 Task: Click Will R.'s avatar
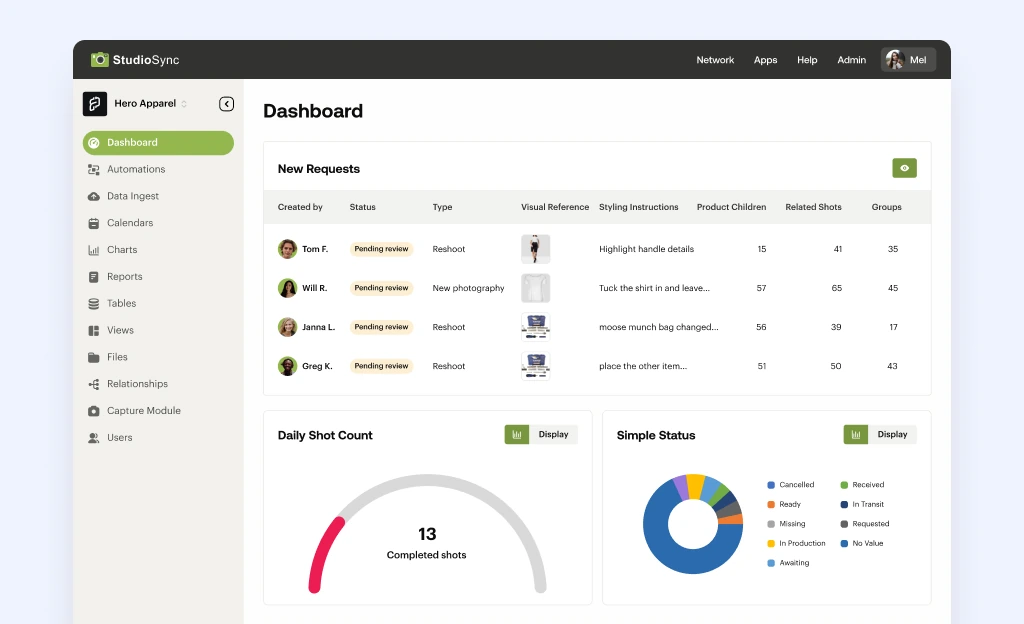287,288
